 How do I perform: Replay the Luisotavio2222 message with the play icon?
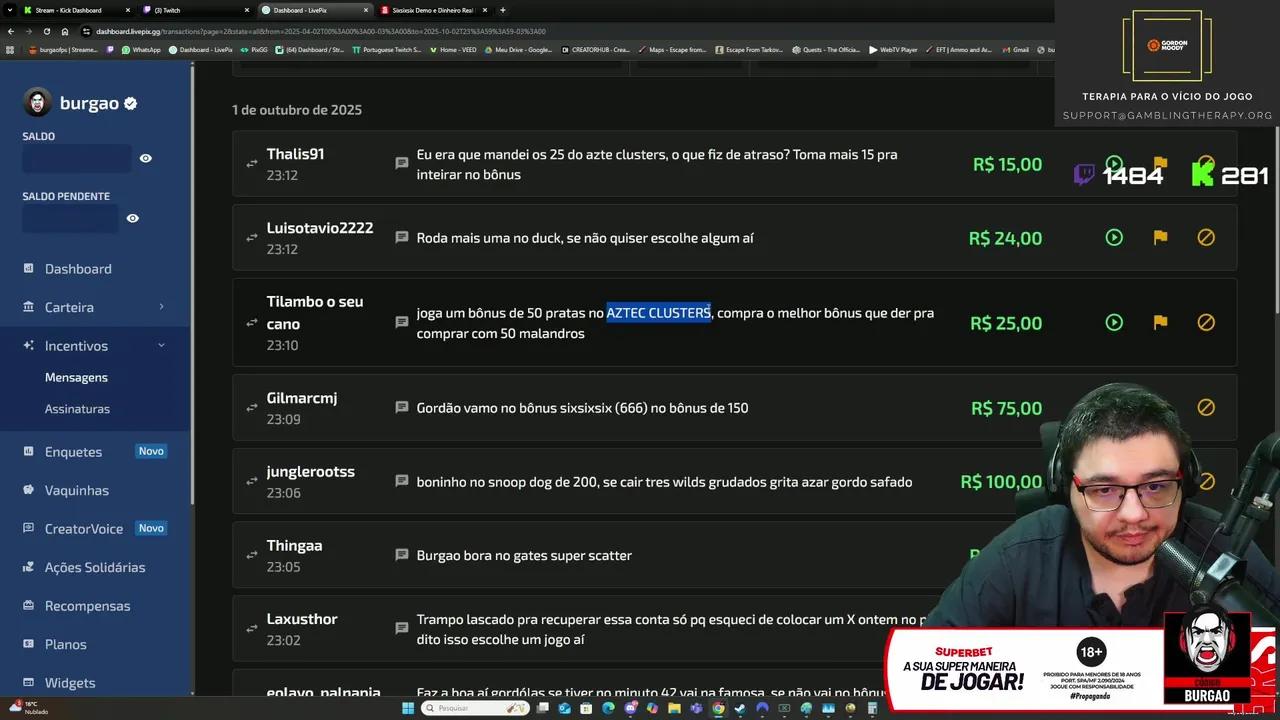pos(1114,238)
